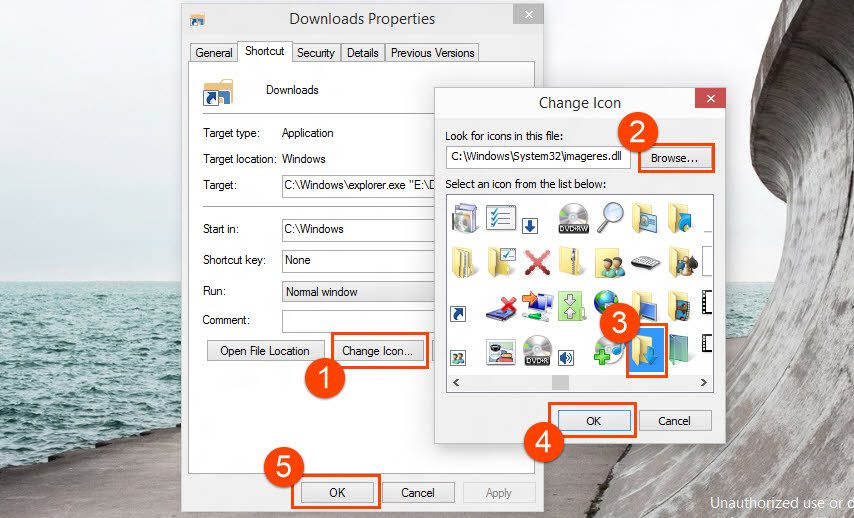Click the Comment field

(x=358, y=321)
